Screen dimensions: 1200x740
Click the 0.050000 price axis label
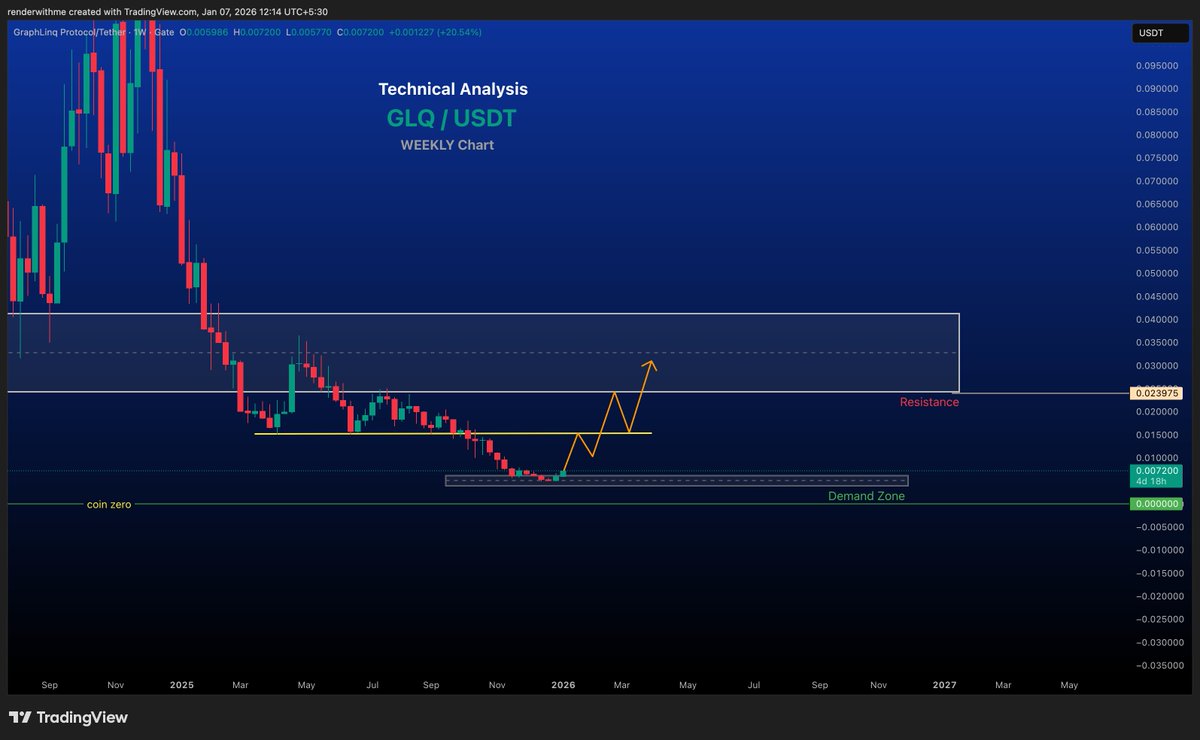pos(1156,273)
